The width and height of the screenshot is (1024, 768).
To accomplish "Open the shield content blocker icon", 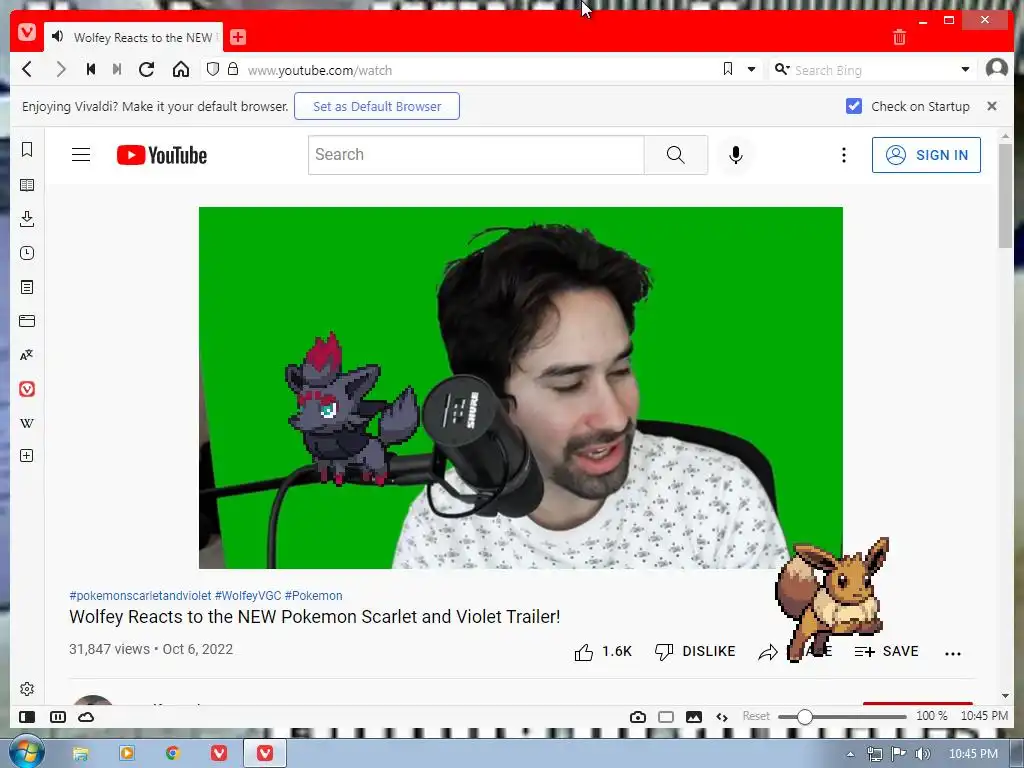I will pyautogui.click(x=212, y=69).
